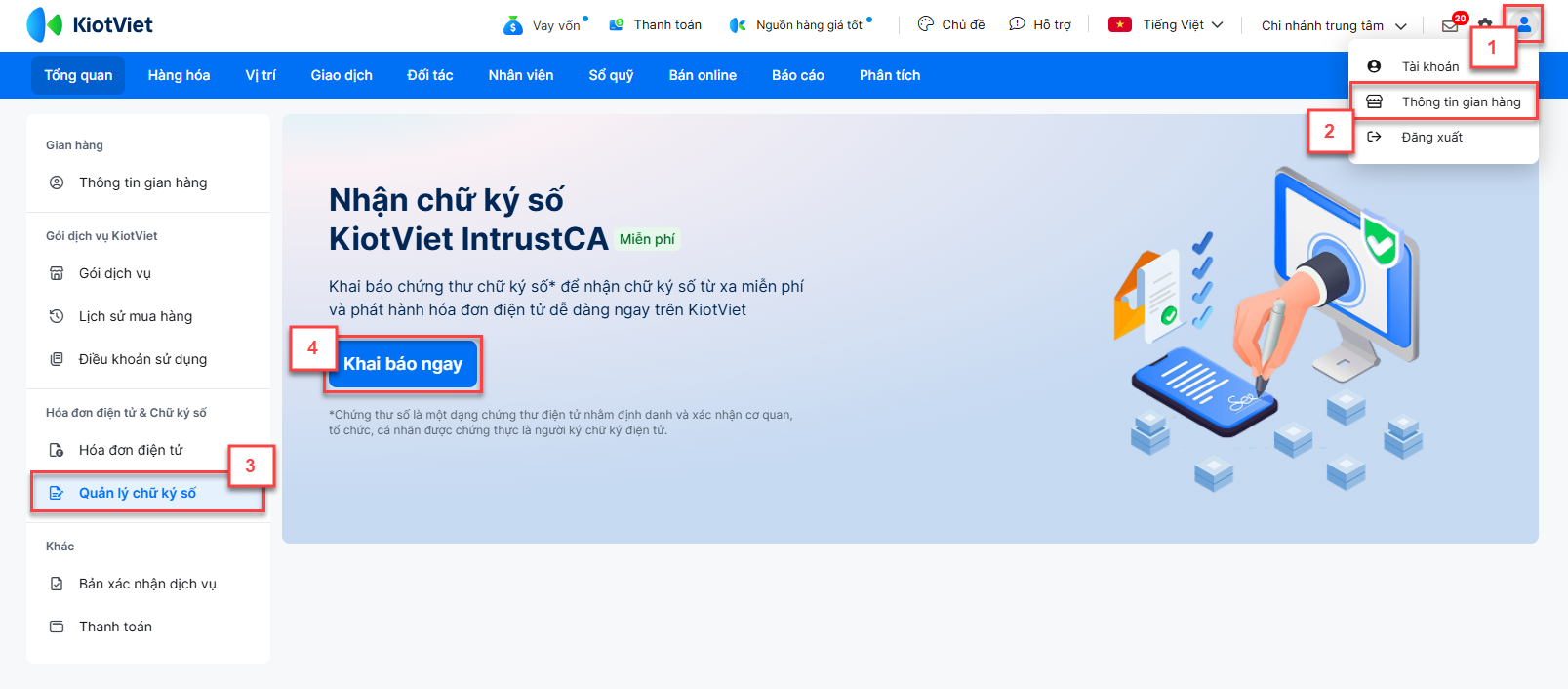This screenshot has width=1568, height=689.
Task: Open the Nguồn hàng giá tốt link
Action: pyautogui.click(x=809, y=25)
